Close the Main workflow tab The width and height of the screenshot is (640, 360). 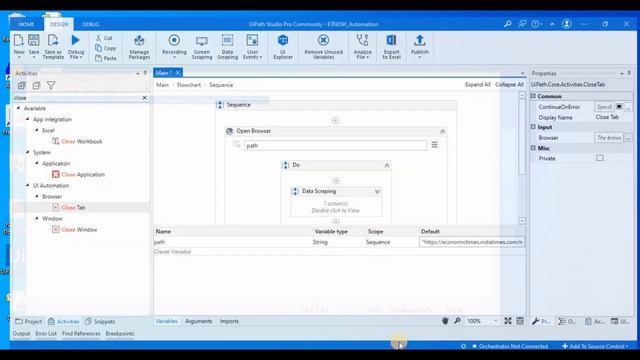pos(178,73)
